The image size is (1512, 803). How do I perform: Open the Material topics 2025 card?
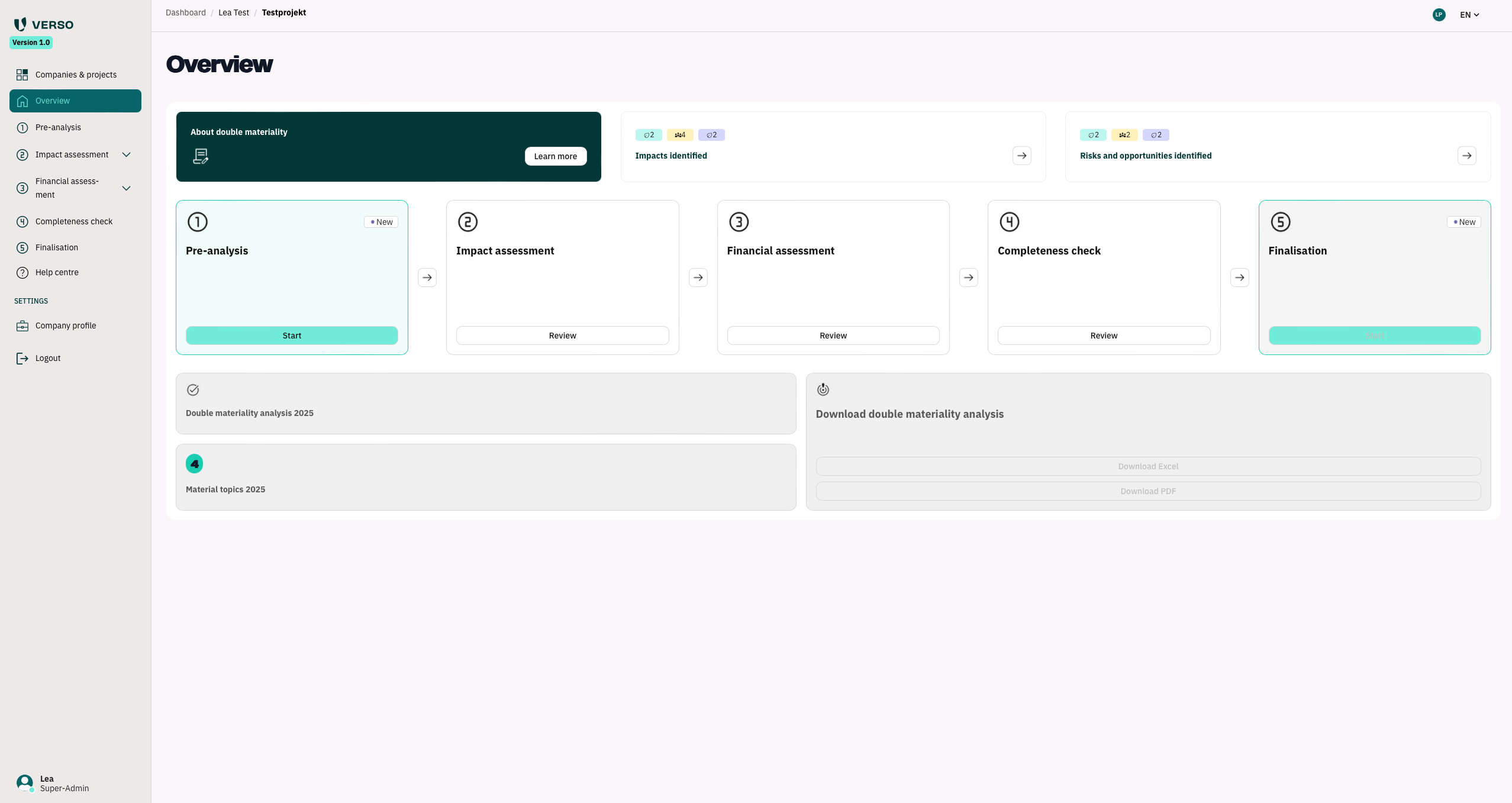(x=486, y=478)
